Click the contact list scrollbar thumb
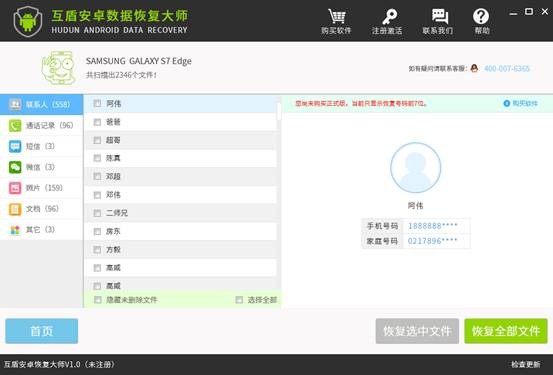The image size is (553, 375). [x=279, y=111]
